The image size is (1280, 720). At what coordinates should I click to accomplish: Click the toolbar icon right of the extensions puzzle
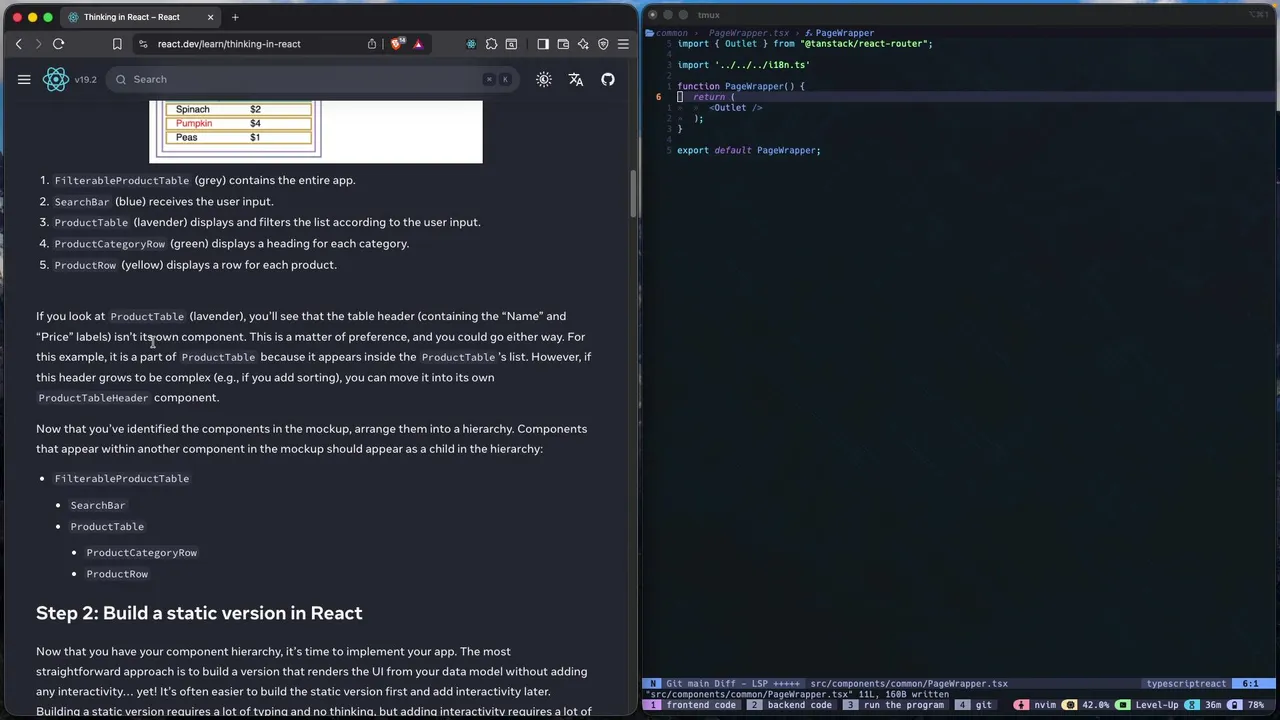pyautogui.click(x=511, y=44)
